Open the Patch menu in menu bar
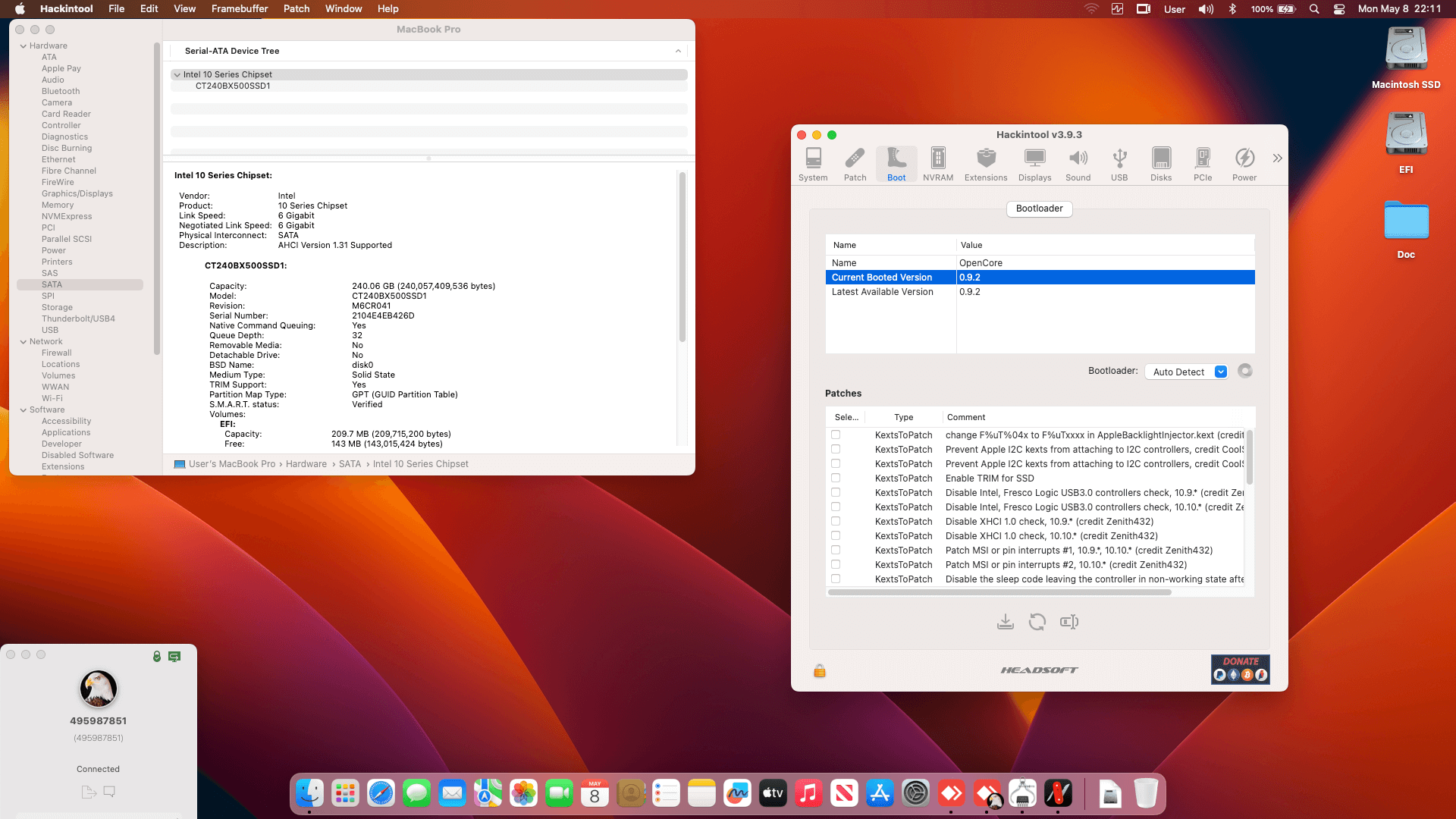Viewport: 1456px width, 819px height. [297, 9]
